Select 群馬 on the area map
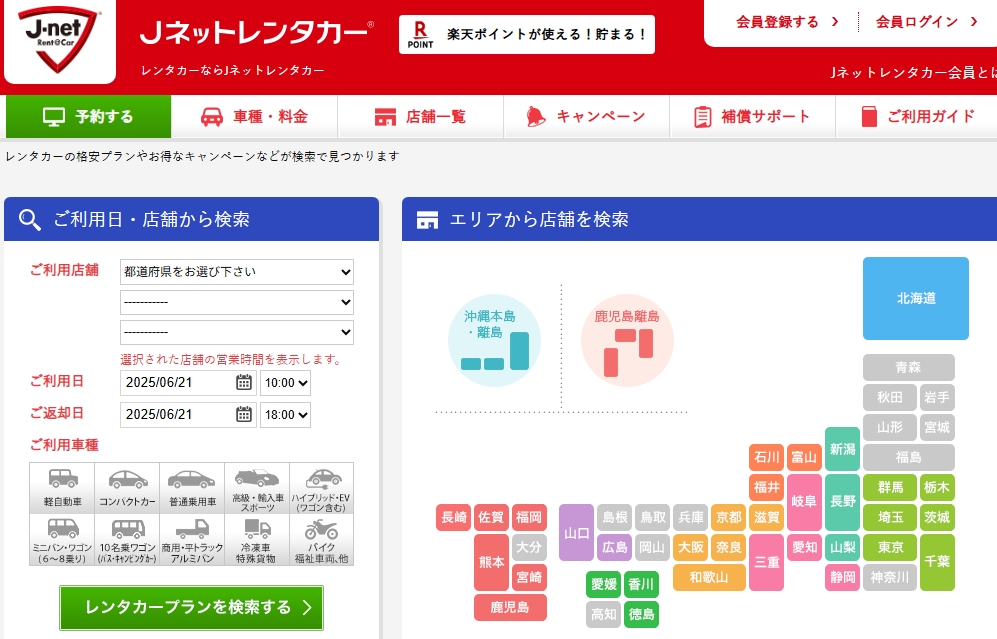The height and width of the screenshot is (639, 997). click(x=890, y=487)
